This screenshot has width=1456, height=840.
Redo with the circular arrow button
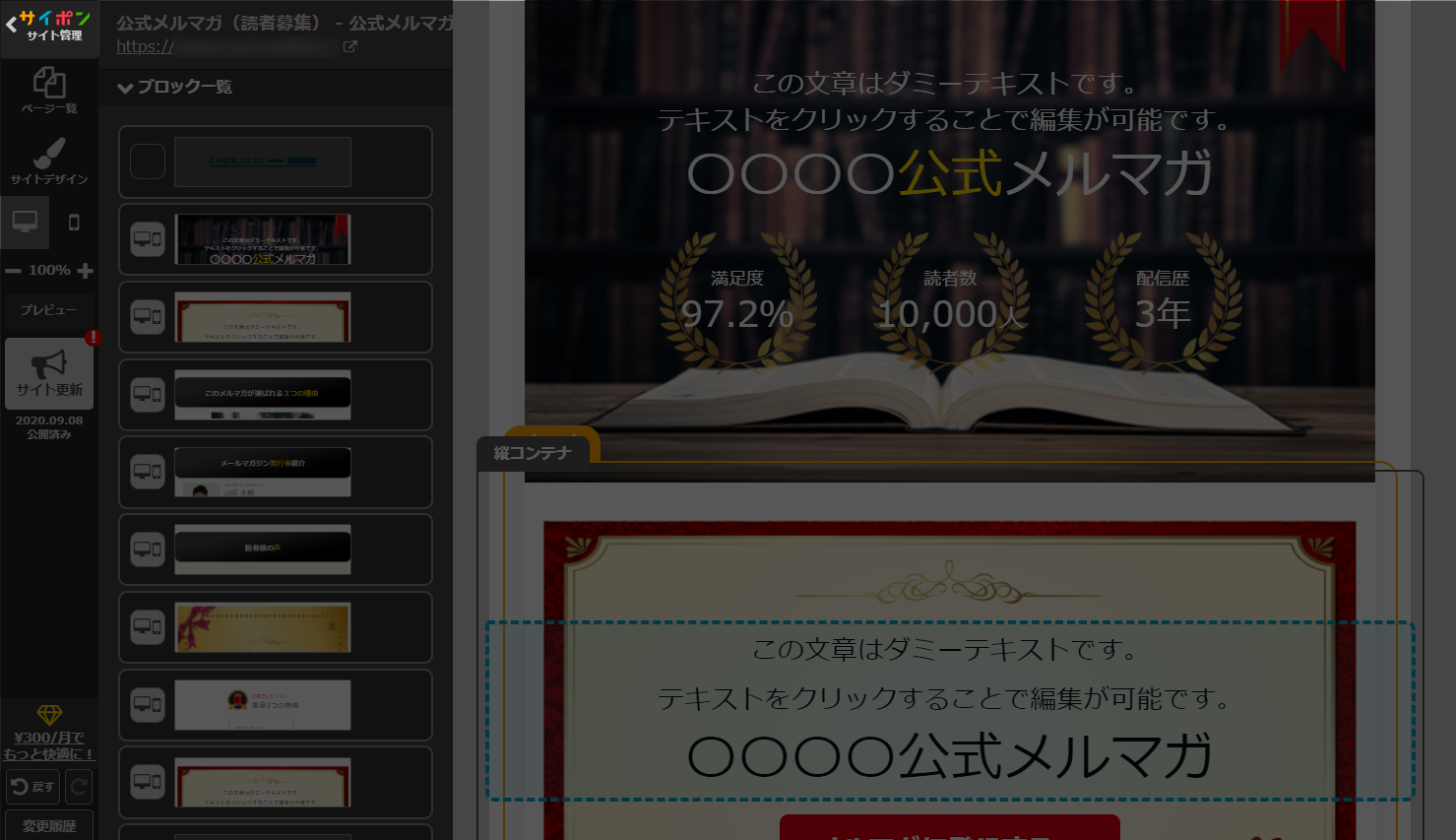(x=79, y=787)
